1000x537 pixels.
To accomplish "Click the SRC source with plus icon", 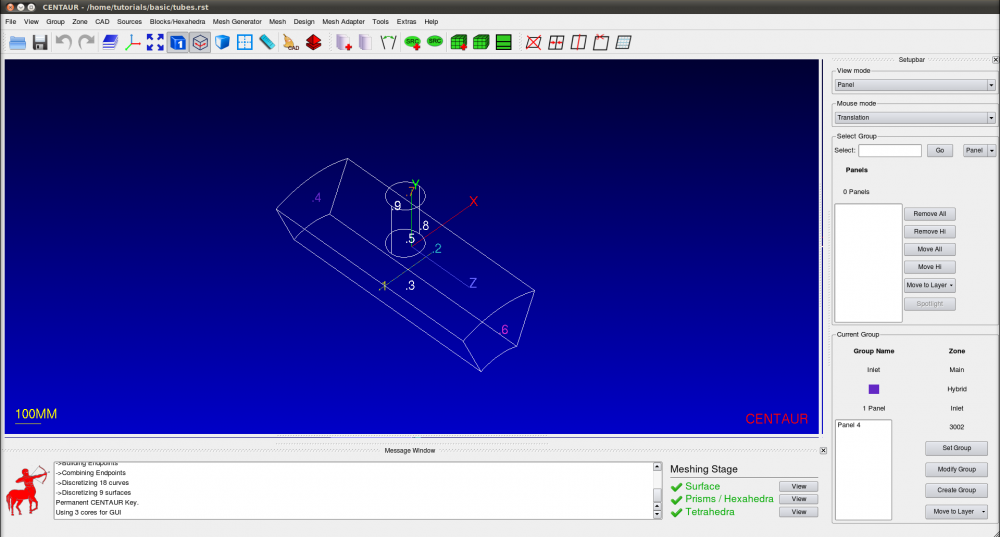I will click(x=413, y=43).
